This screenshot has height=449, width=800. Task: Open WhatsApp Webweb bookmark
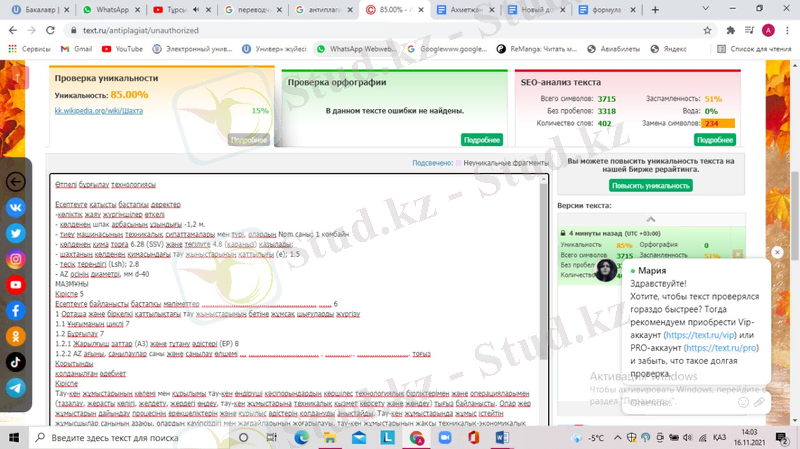(x=356, y=49)
